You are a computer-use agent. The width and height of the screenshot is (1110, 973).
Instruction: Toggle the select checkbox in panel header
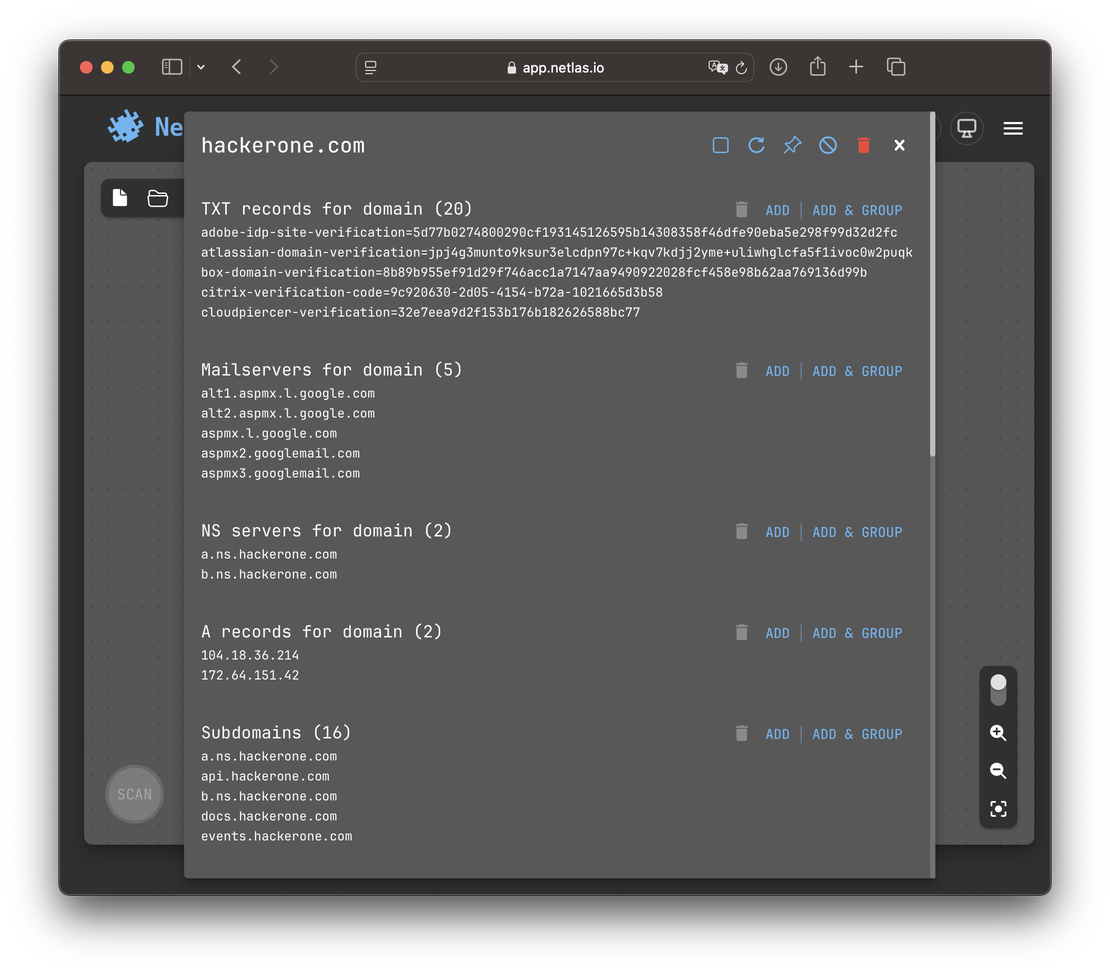tap(720, 145)
